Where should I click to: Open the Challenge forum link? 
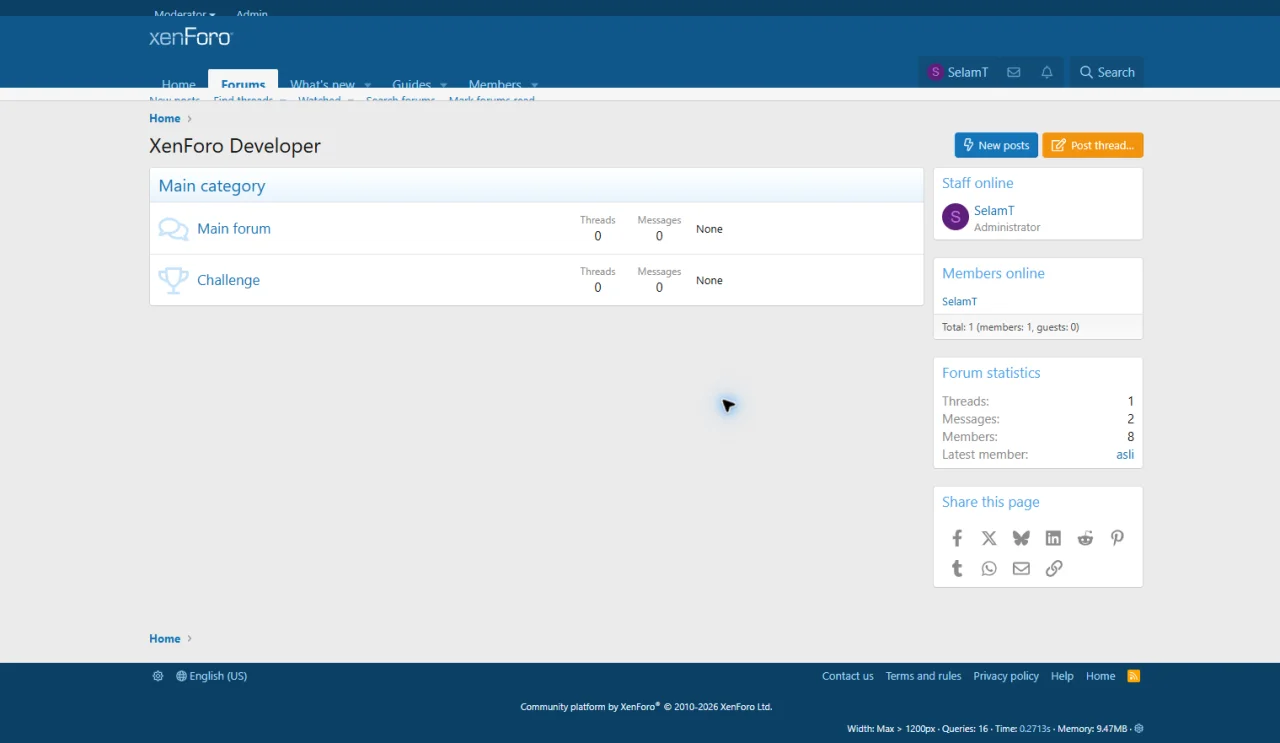(228, 280)
